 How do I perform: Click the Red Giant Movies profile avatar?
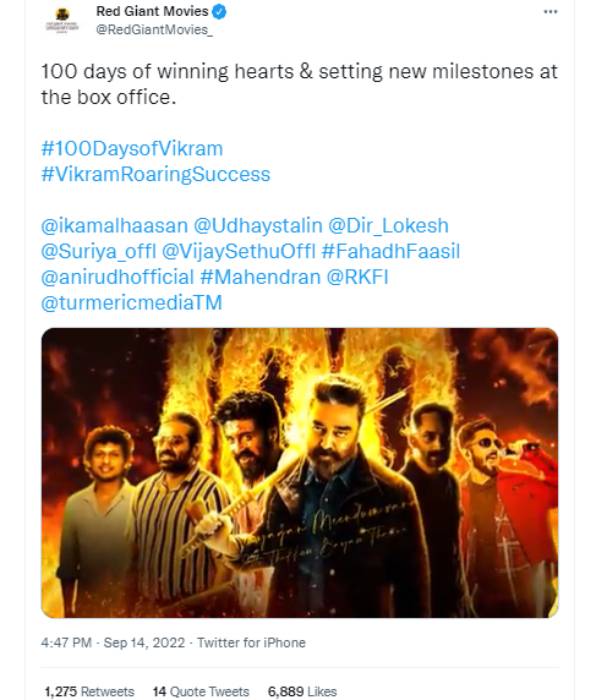click(65, 20)
